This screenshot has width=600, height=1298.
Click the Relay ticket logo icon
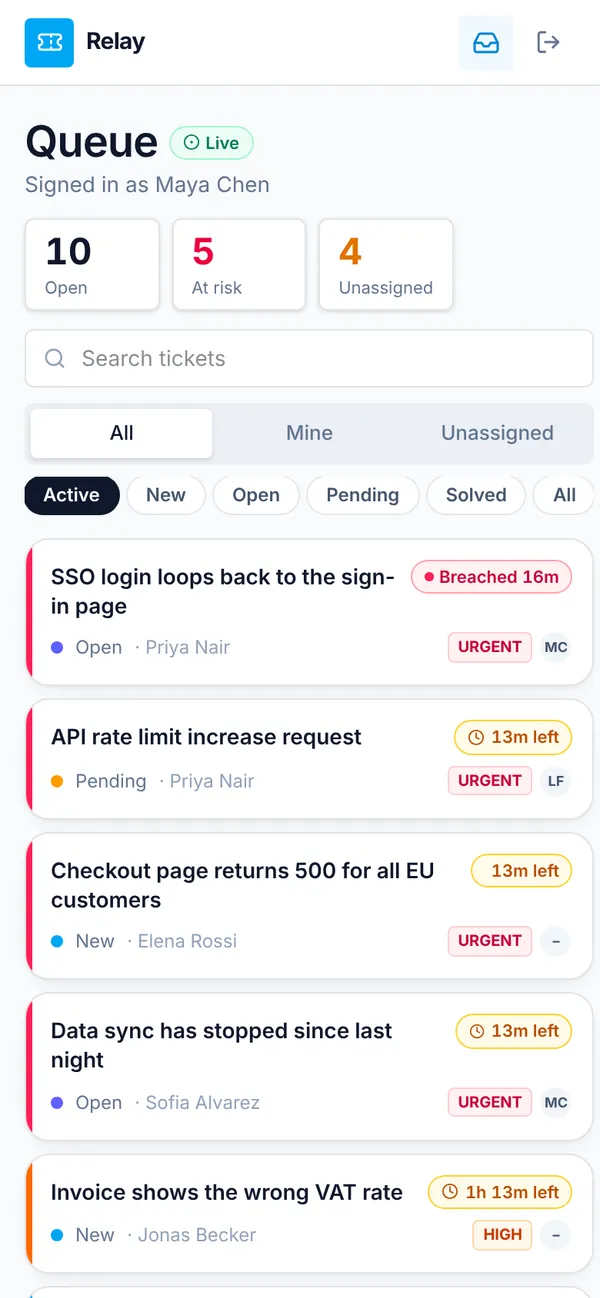tap(49, 43)
